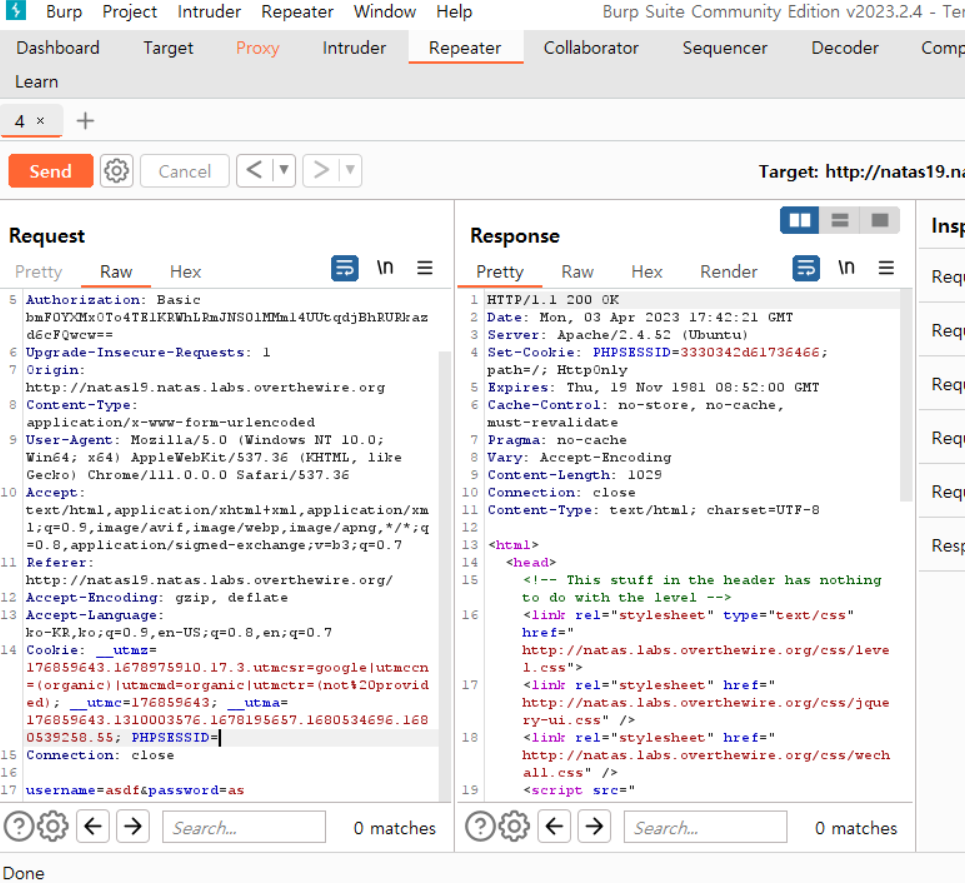Jump to next Request search match
The height and width of the screenshot is (883, 965).
point(133,826)
